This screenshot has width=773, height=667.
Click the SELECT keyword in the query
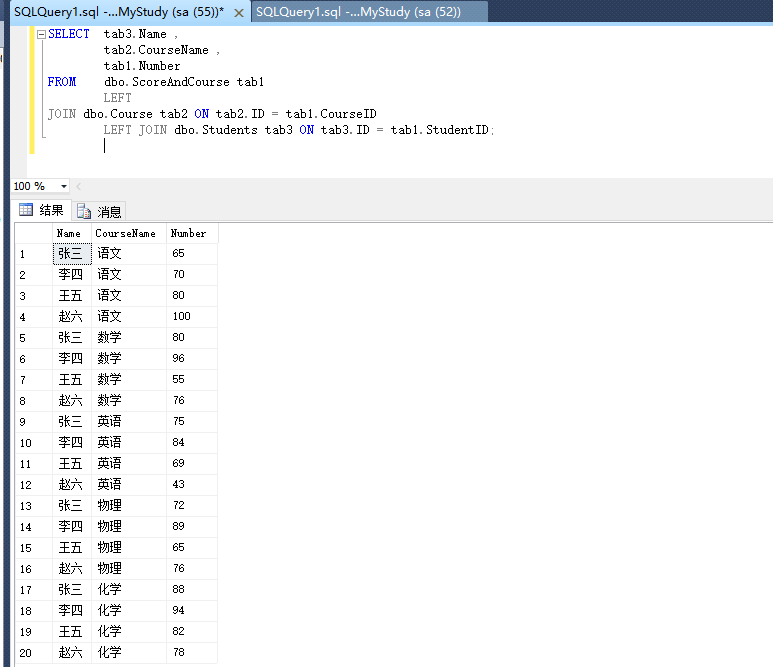click(x=69, y=34)
